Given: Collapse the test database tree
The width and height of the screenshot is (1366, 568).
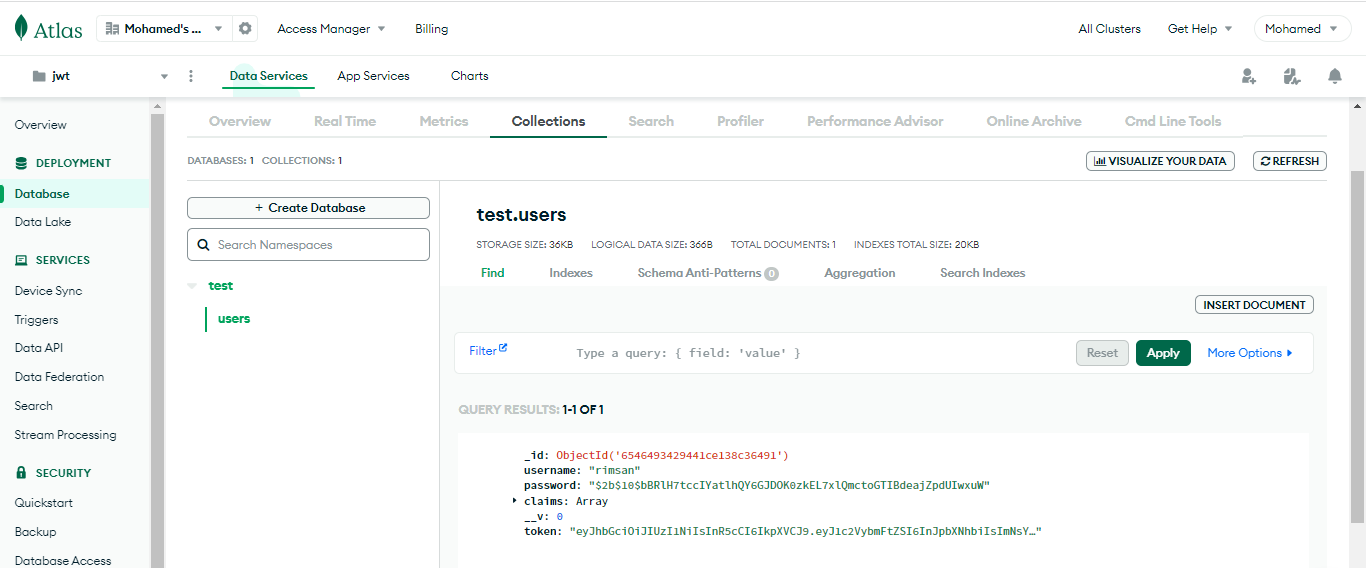Looking at the screenshot, I should coord(192,286).
